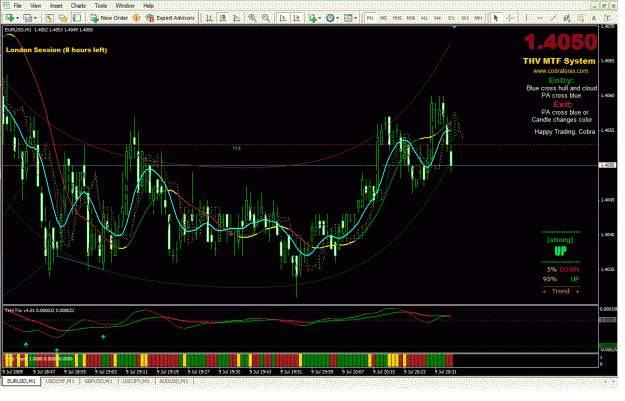Viewport: 625px width, 401px height.
Task: Zoom out of the chart
Action: (x=266, y=18)
